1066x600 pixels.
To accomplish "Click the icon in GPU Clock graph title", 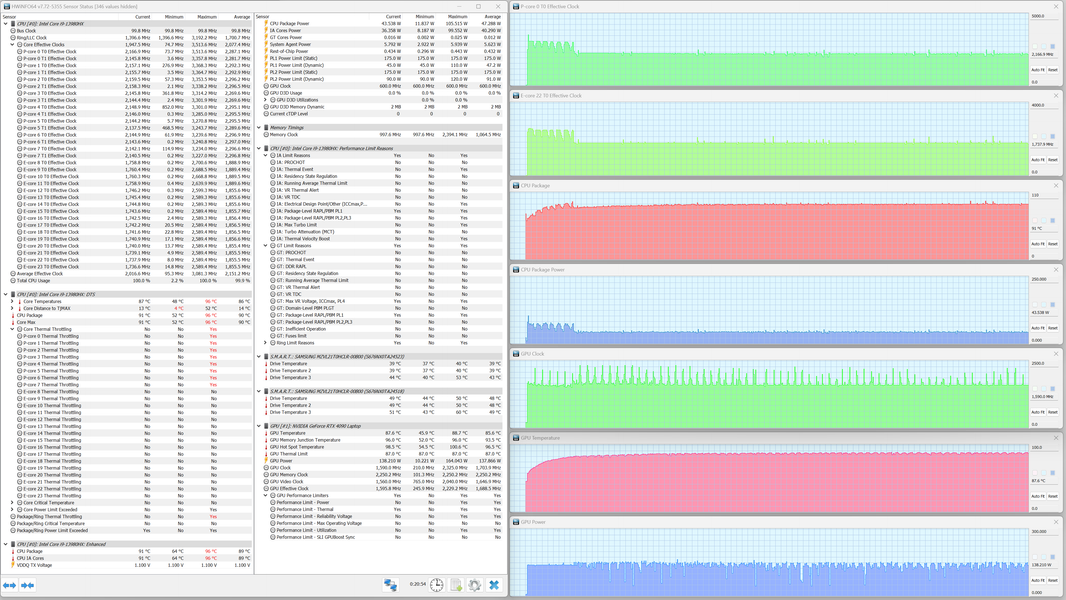I will [x=516, y=354].
